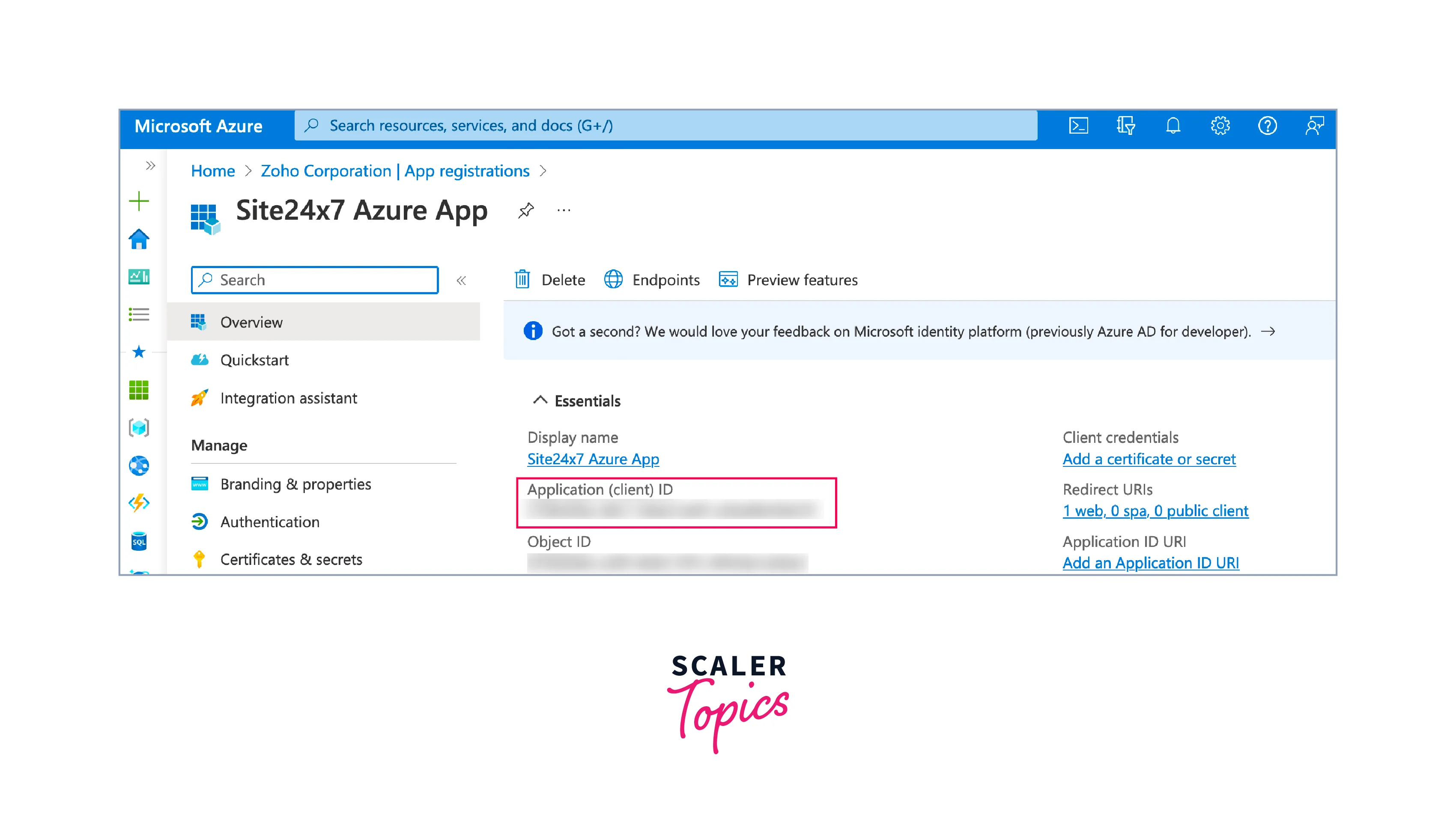Collapse the resource menu with double chevron
This screenshot has height=836, width=1456.
point(461,280)
